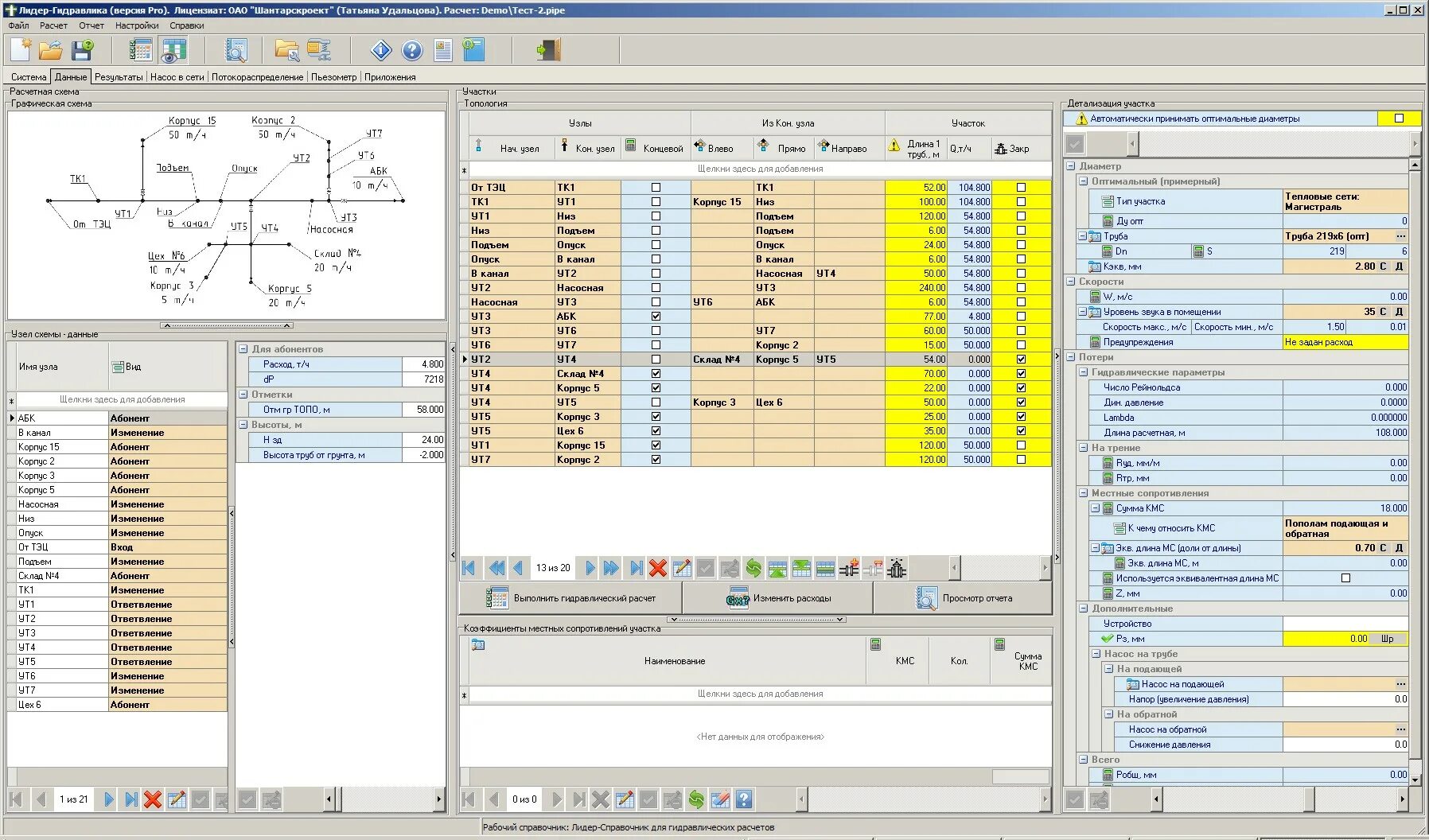Click add-new row in topology table
Viewport: 1429px width, 840px height.
coord(760,169)
